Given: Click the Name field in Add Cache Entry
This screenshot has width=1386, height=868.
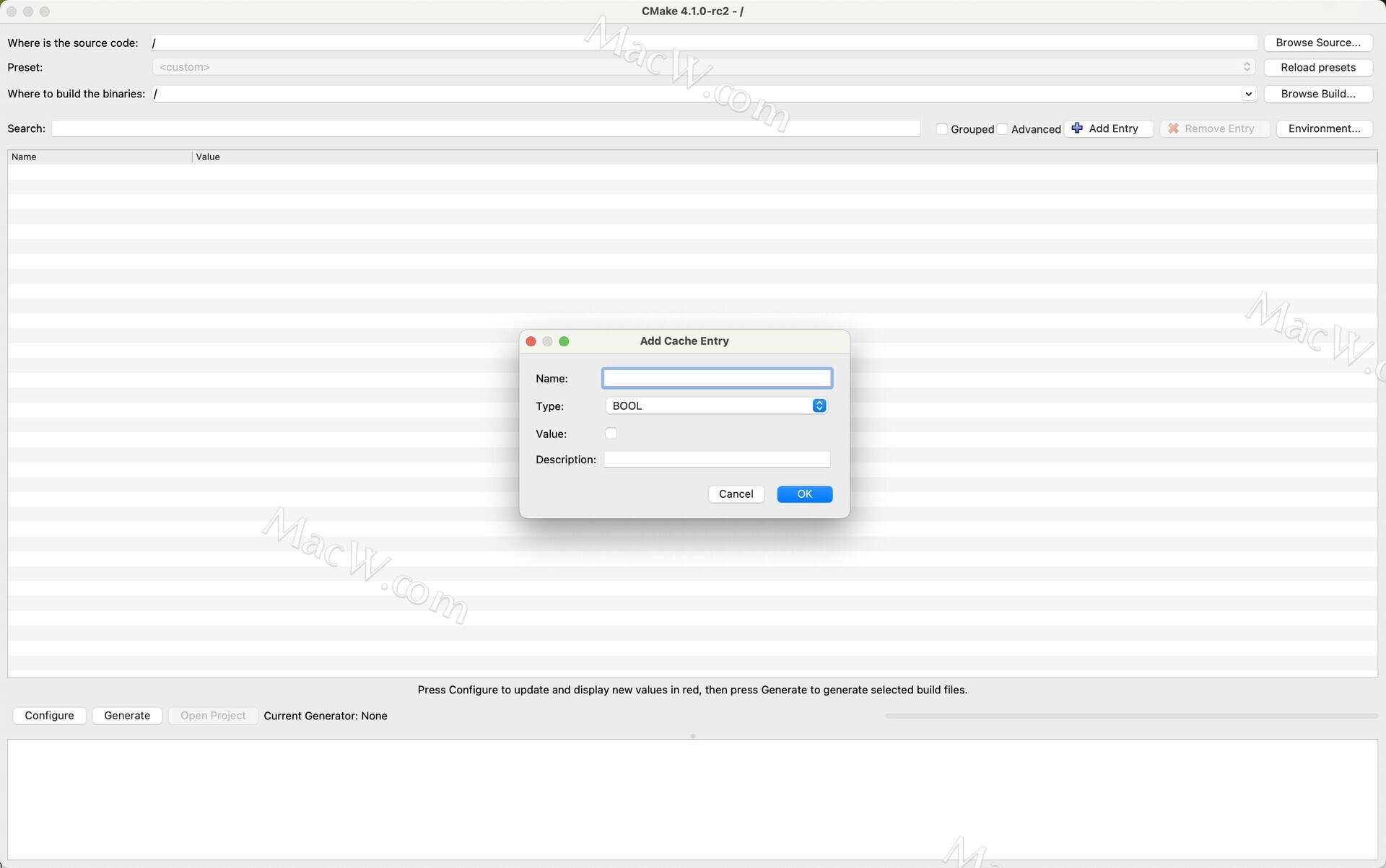Looking at the screenshot, I should (717, 378).
